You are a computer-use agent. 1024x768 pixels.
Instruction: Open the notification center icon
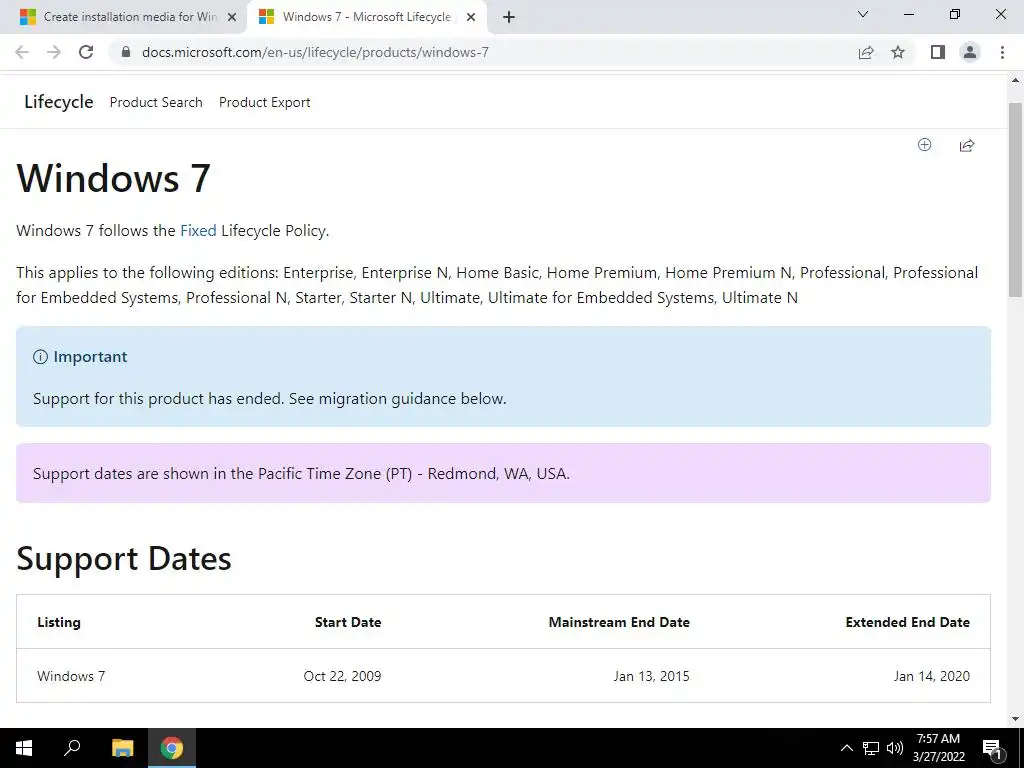point(992,749)
